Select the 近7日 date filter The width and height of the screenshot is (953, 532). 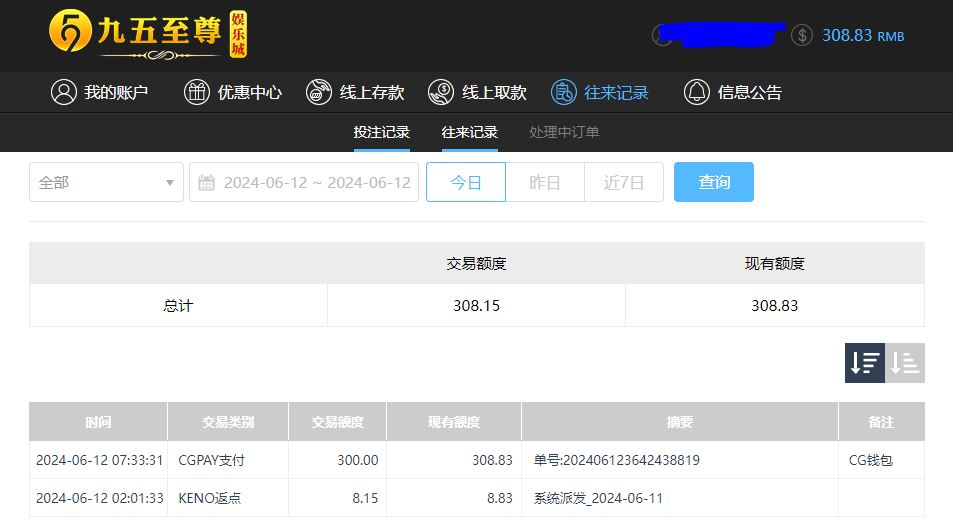click(624, 182)
